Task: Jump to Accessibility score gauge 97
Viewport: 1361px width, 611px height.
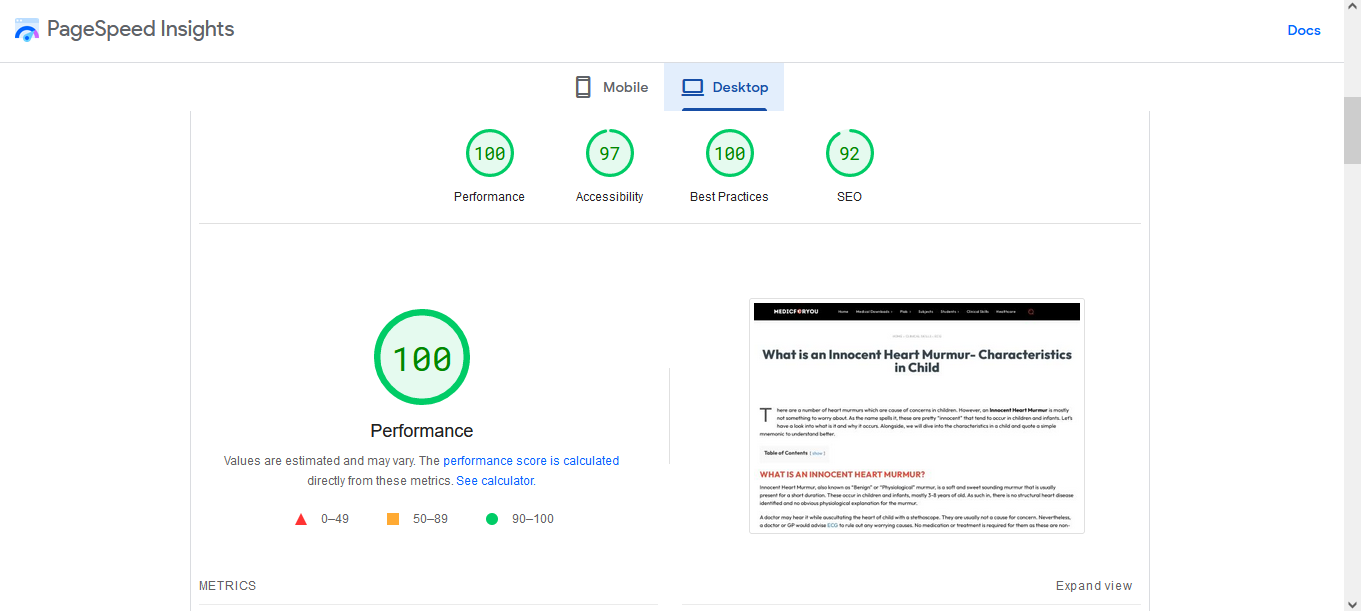Action: click(610, 154)
